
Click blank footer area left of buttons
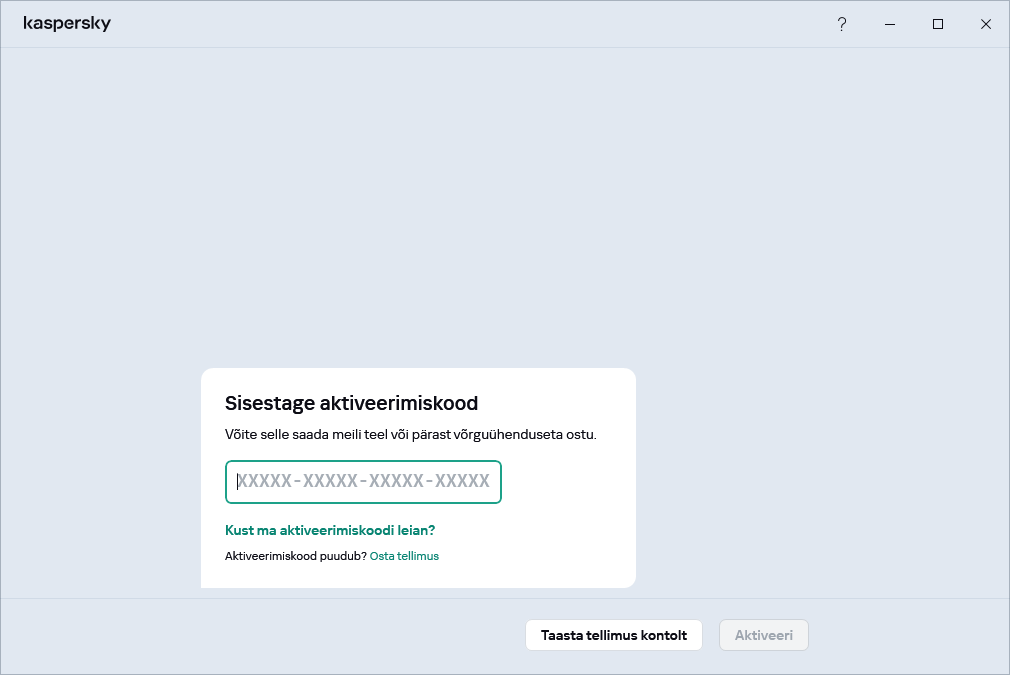point(250,635)
